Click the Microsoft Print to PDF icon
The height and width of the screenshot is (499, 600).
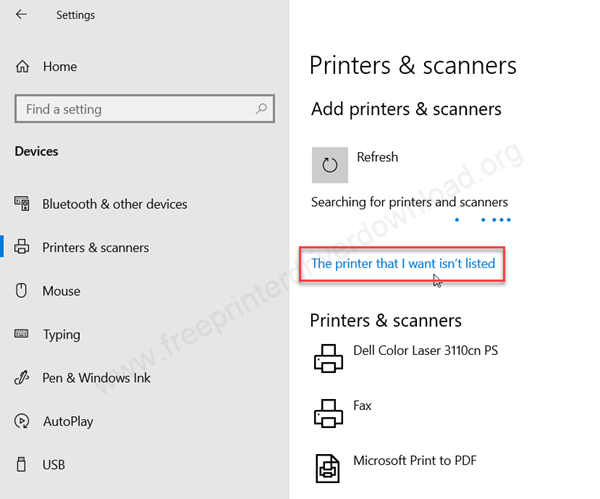click(x=328, y=467)
